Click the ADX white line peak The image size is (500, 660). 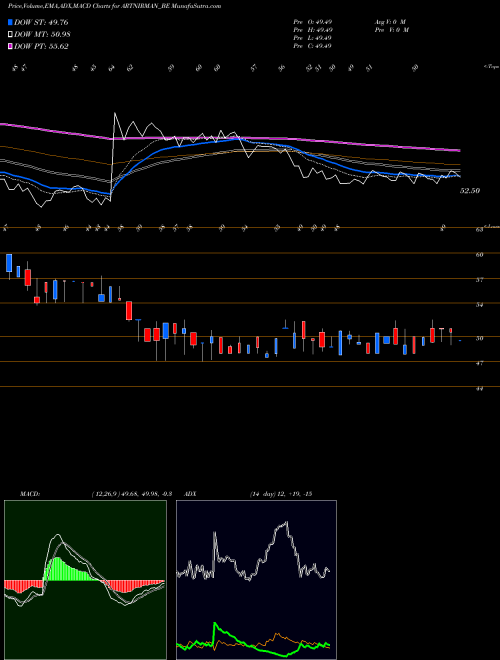pos(287,522)
